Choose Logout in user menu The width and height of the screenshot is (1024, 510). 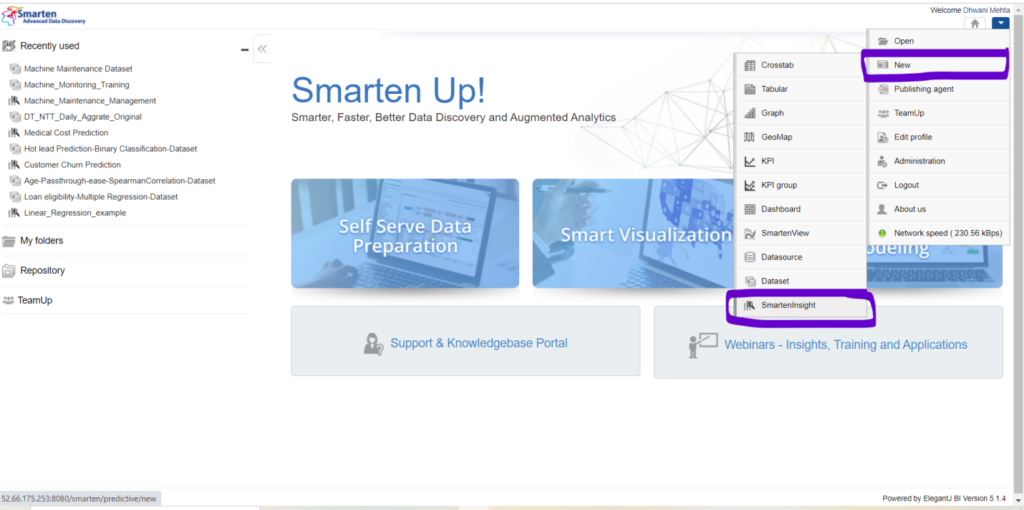pyautogui.click(x=938, y=185)
